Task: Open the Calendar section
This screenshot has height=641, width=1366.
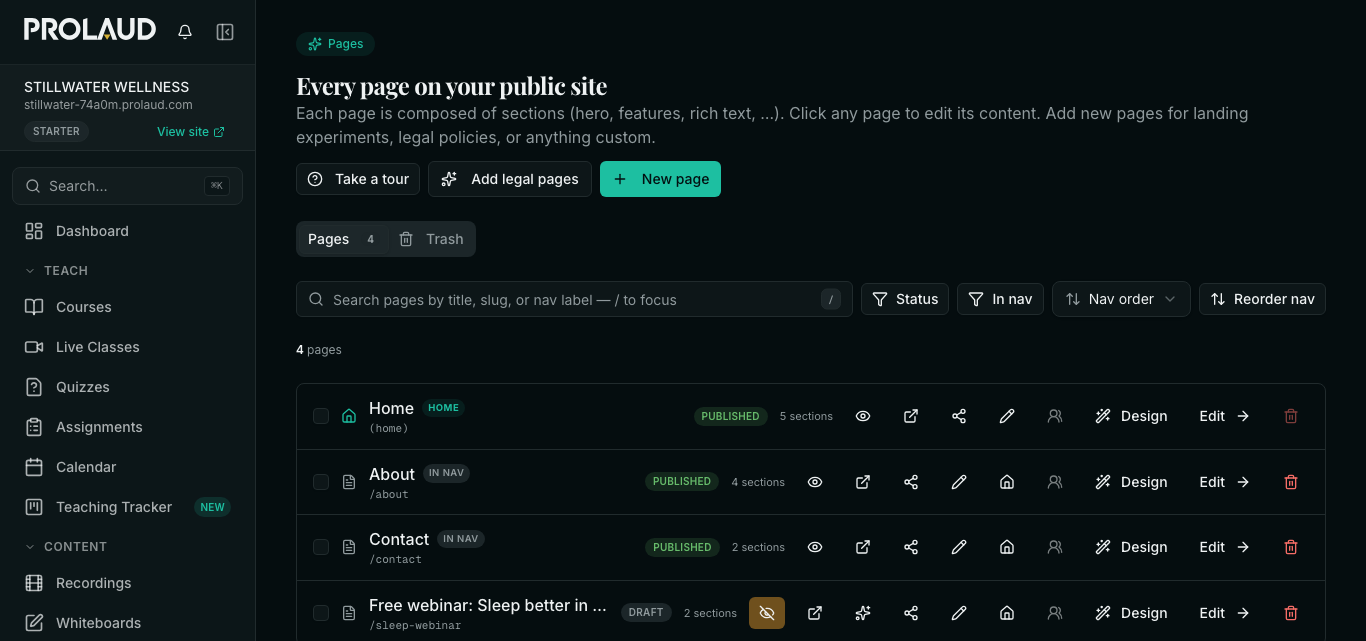Action: click(128, 467)
